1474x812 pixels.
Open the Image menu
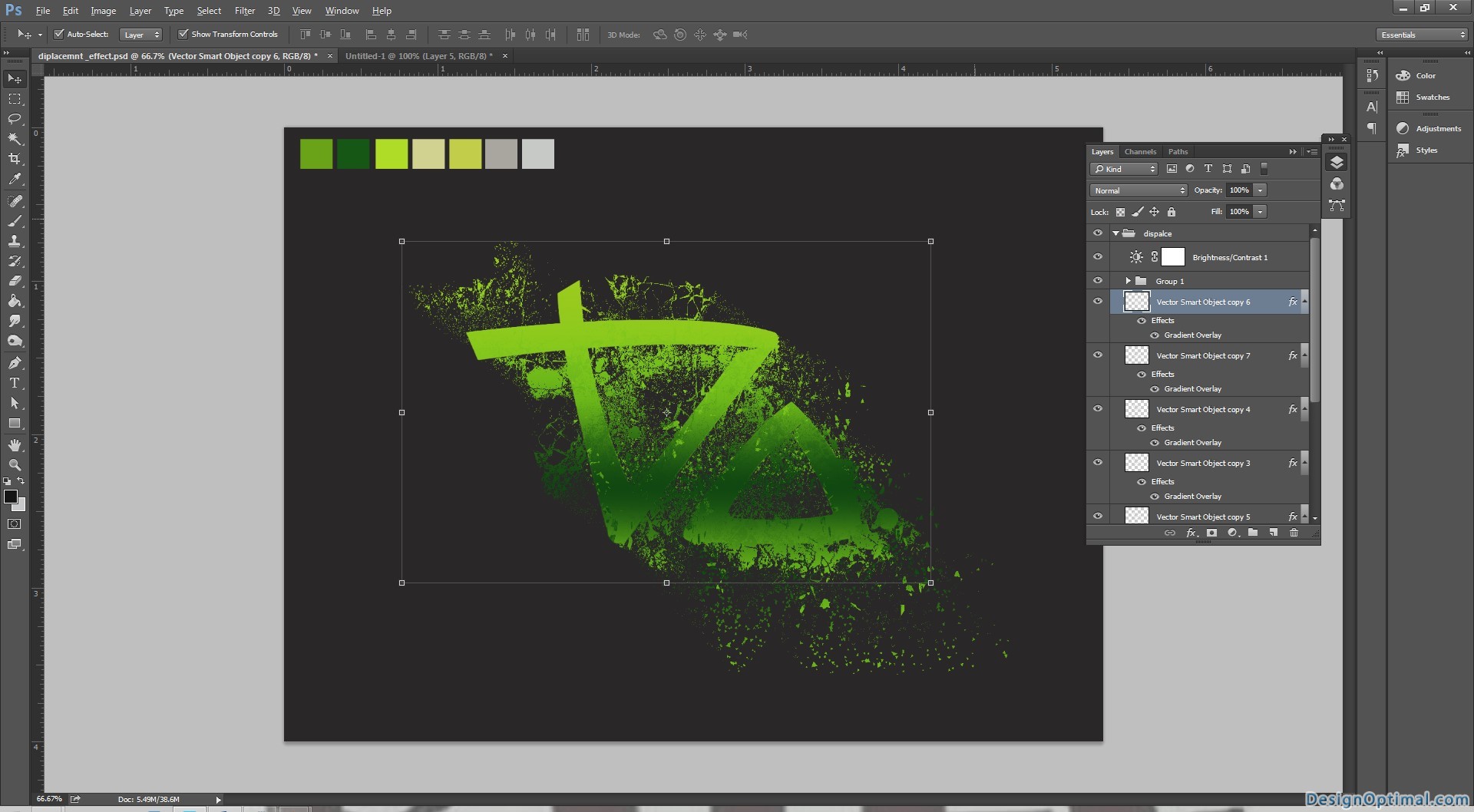[x=103, y=11]
